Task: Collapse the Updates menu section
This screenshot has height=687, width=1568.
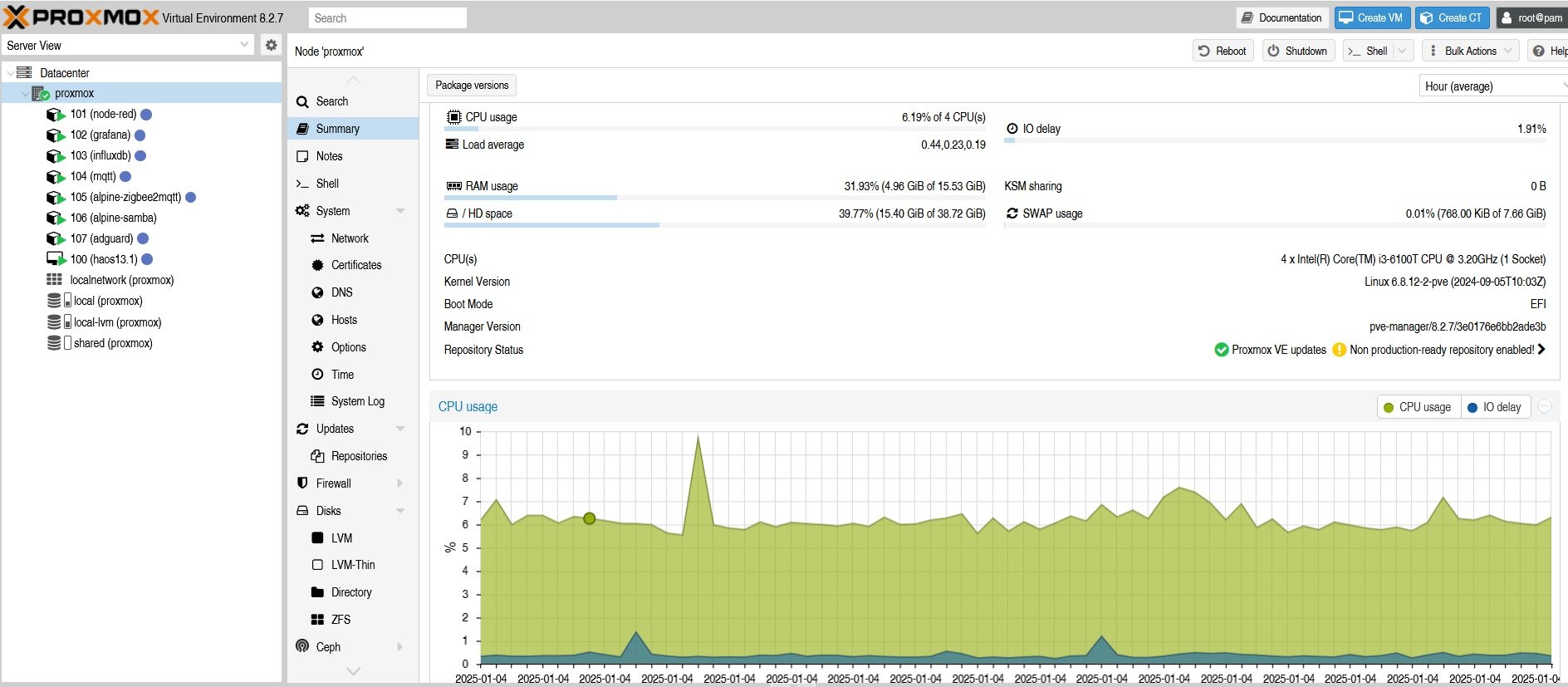Action: point(400,429)
